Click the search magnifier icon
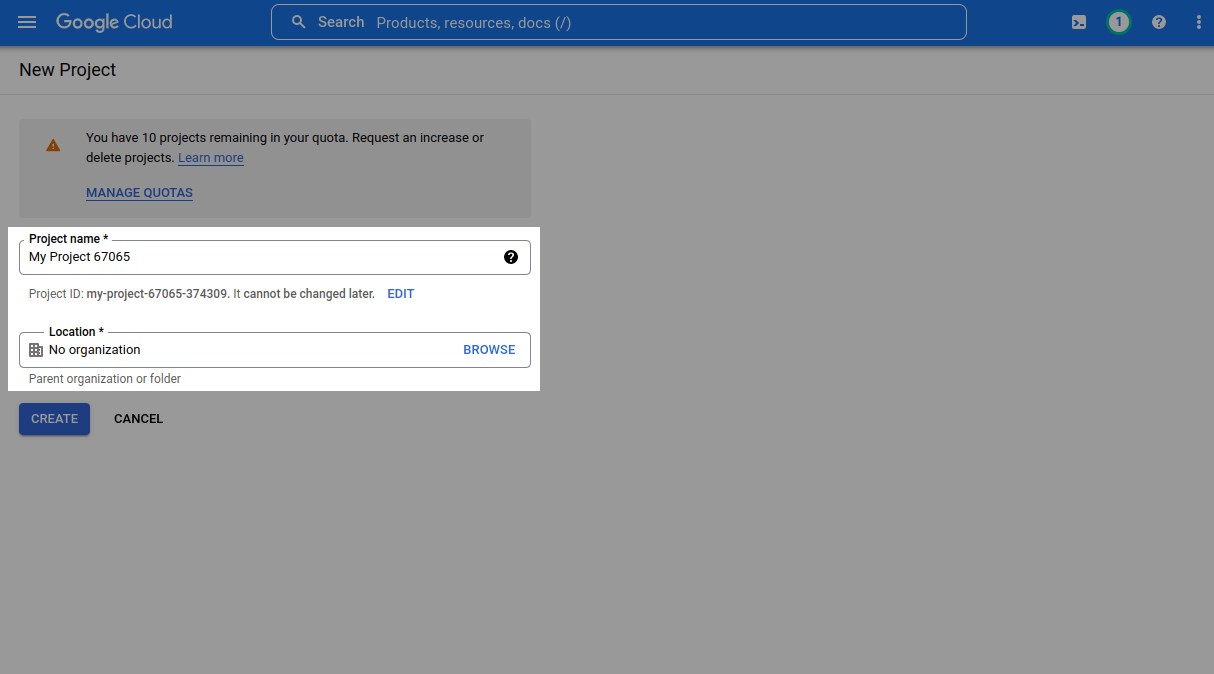Viewport: 1214px width, 674px height. pos(298,22)
